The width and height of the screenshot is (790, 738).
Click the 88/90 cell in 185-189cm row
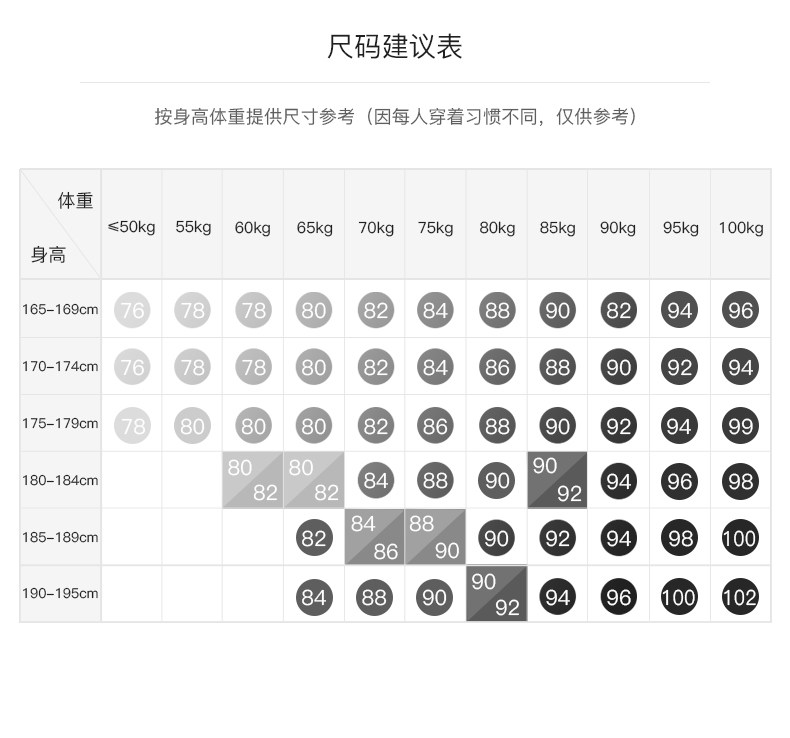point(435,537)
